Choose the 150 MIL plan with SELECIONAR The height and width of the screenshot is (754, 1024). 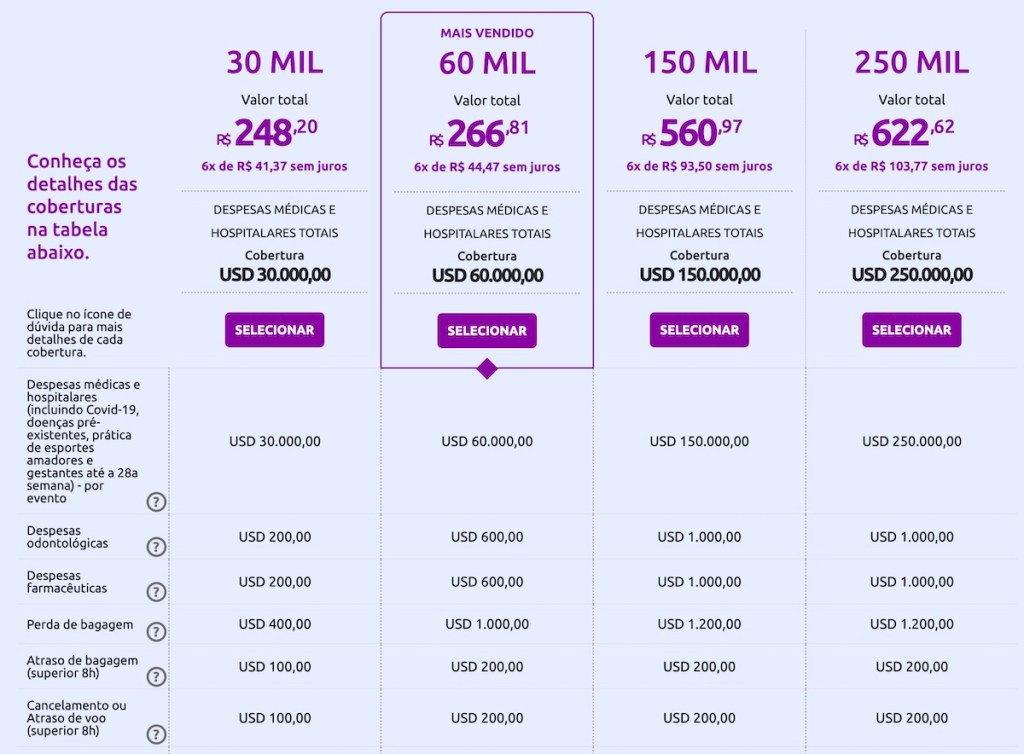699,329
